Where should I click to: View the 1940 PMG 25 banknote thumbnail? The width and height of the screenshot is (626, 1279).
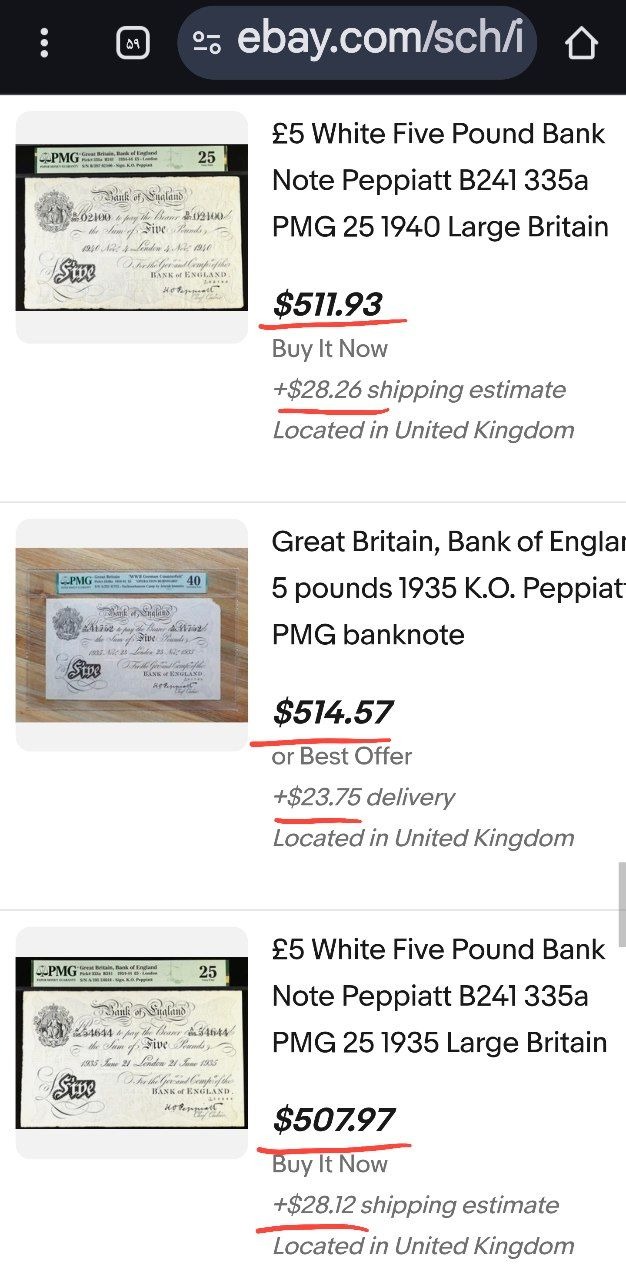[131, 227]
